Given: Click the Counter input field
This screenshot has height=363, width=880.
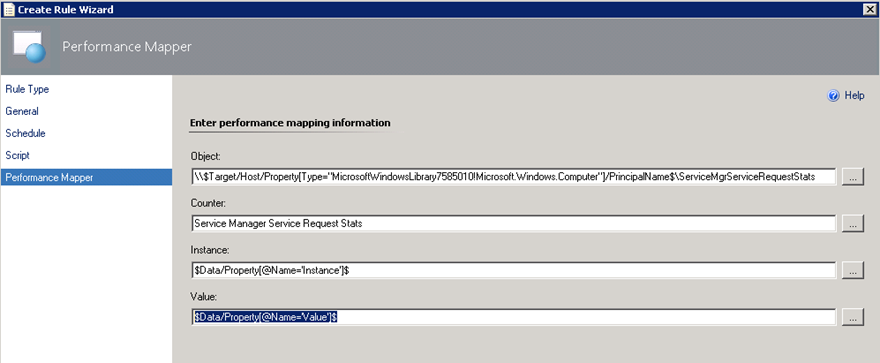Looking at the screenshot, I should click(x=514, y=223).
